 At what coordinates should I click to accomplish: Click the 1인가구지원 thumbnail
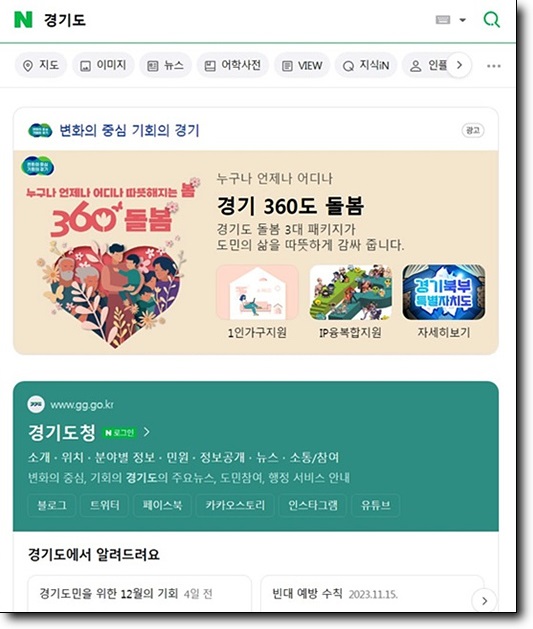click(x=257, y=292)
